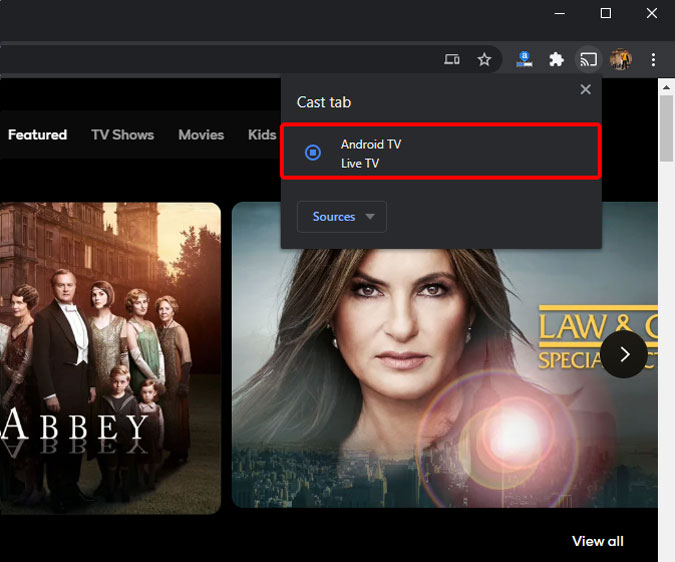Maximize the Chrome window
This screenshot has height=562, width=675.
tap(606, 13)
